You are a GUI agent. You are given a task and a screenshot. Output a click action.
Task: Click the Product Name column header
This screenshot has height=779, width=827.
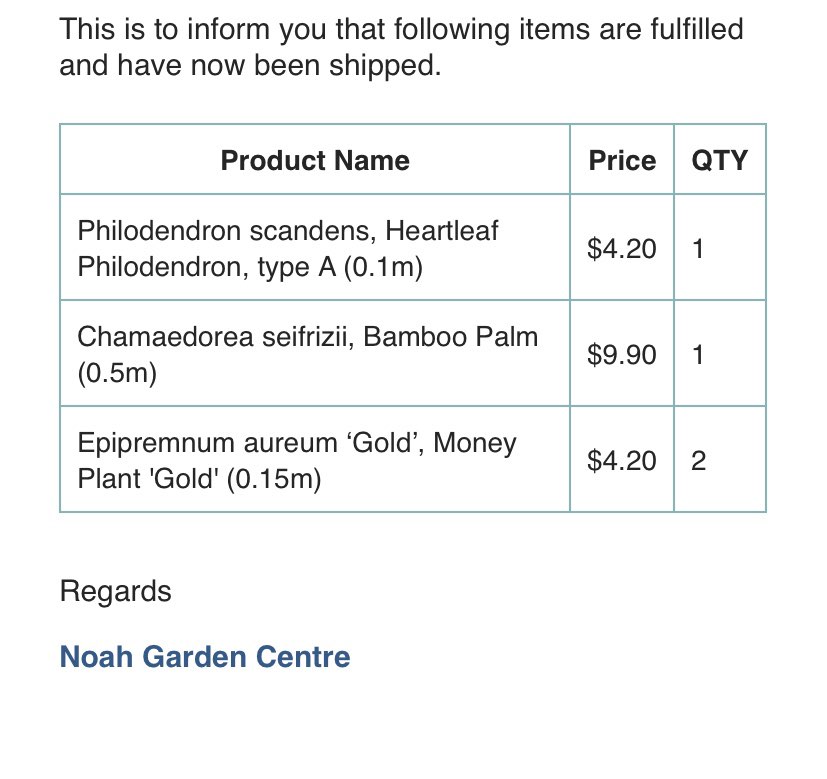coord(315,160)
